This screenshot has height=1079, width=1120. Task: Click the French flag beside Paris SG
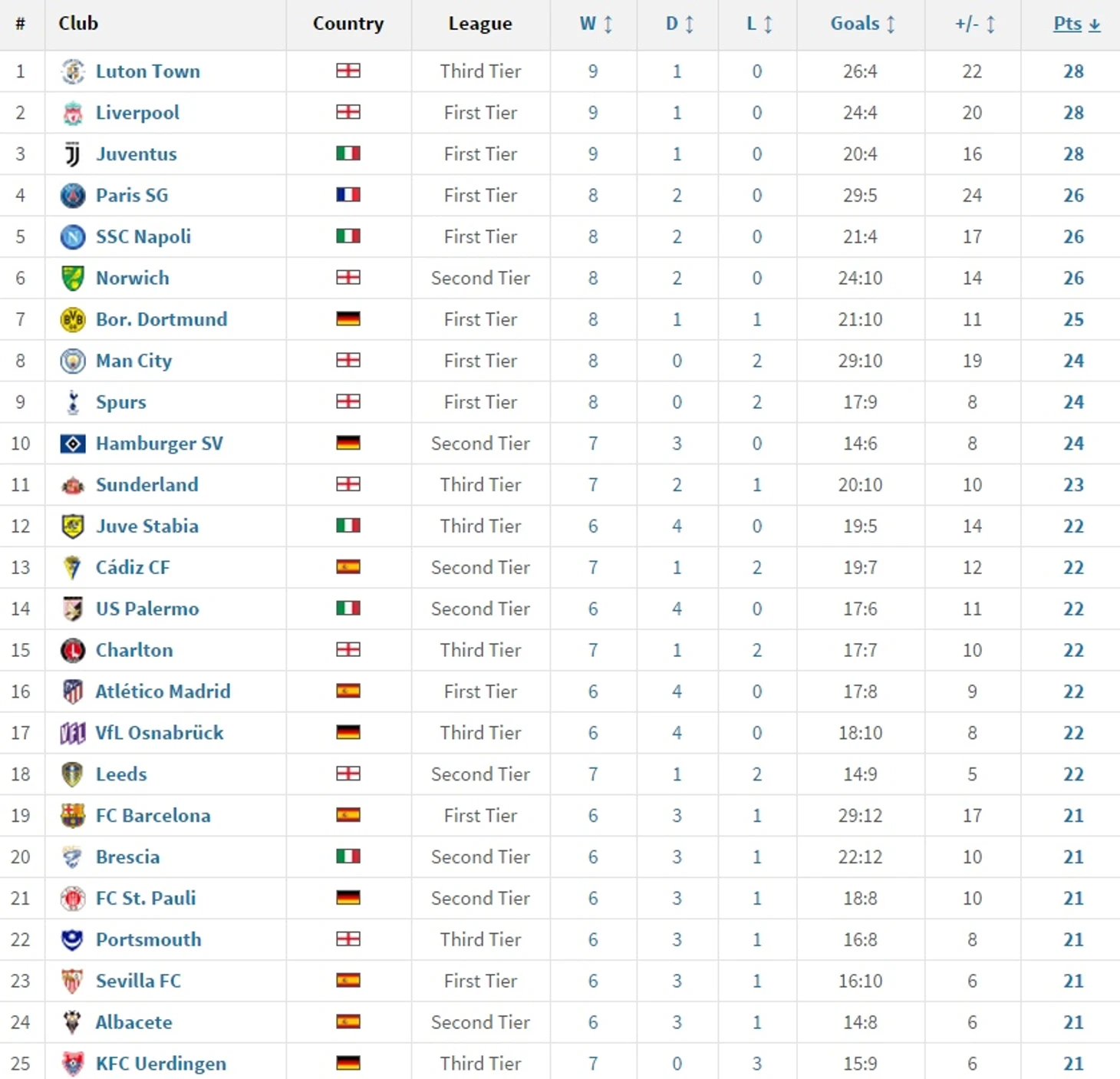348,195
